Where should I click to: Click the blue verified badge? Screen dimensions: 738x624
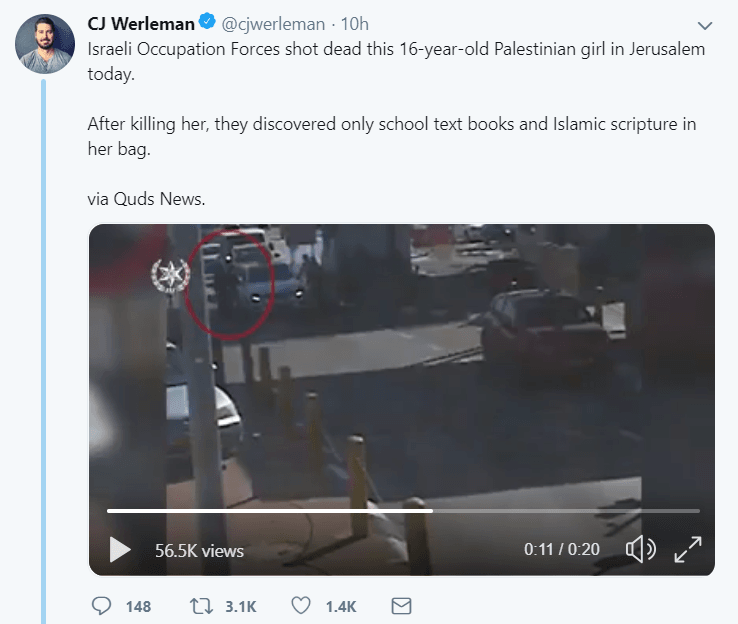pos(207,22)
